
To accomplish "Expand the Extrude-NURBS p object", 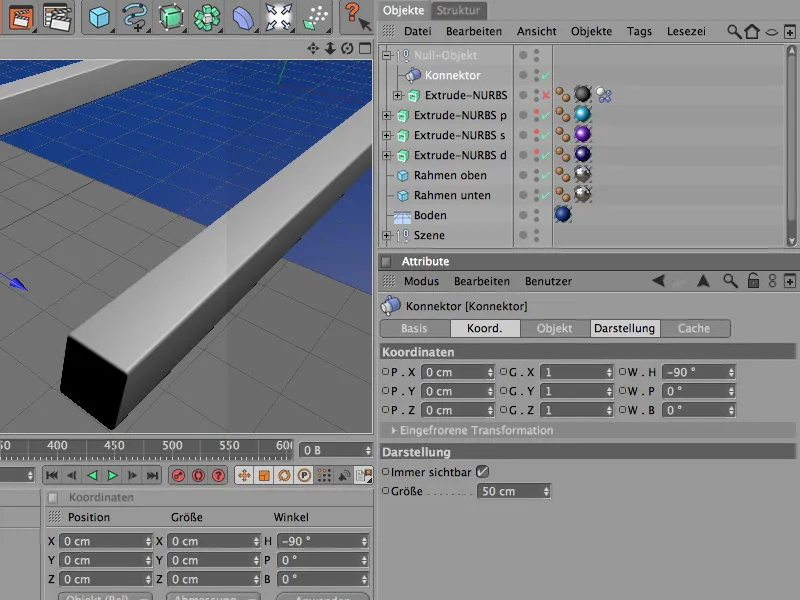I will (387, 116).
